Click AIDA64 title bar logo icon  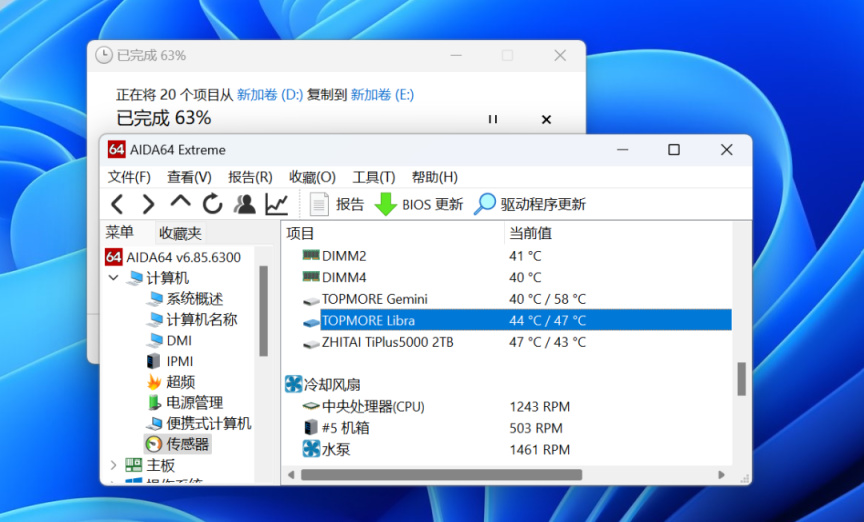coord(116,149)
